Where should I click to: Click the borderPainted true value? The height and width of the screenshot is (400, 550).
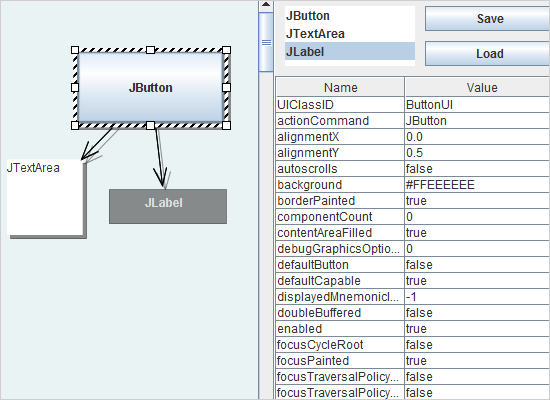[477, 201]
